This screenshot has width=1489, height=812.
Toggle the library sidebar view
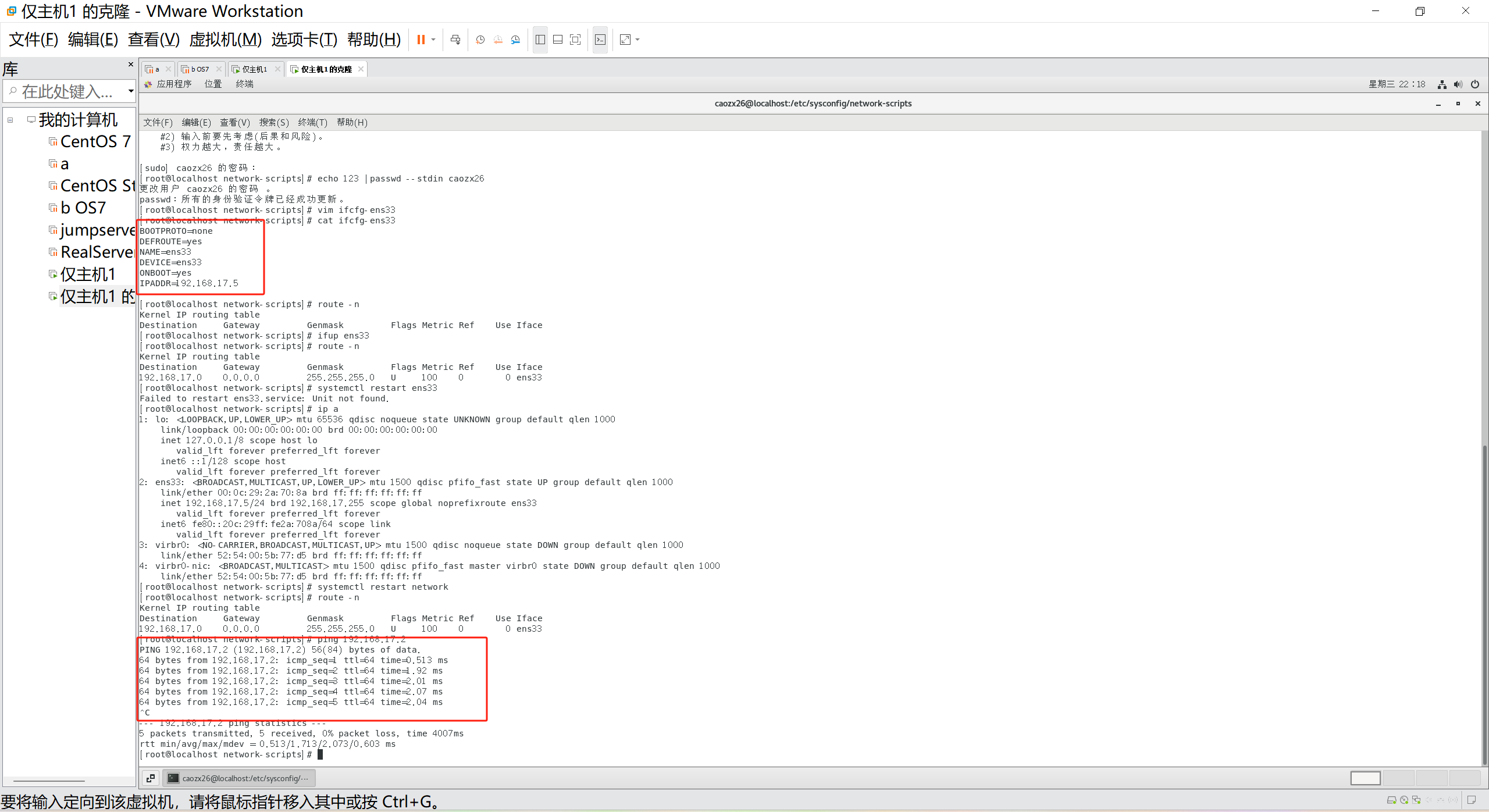540,40
